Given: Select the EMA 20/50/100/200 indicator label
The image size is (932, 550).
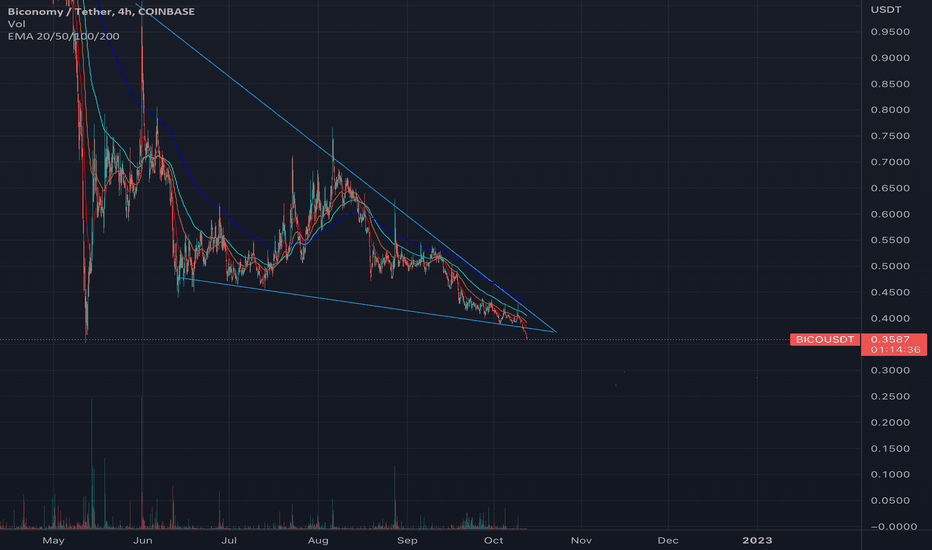Looking at the screenshot, I should coord(64,36).
